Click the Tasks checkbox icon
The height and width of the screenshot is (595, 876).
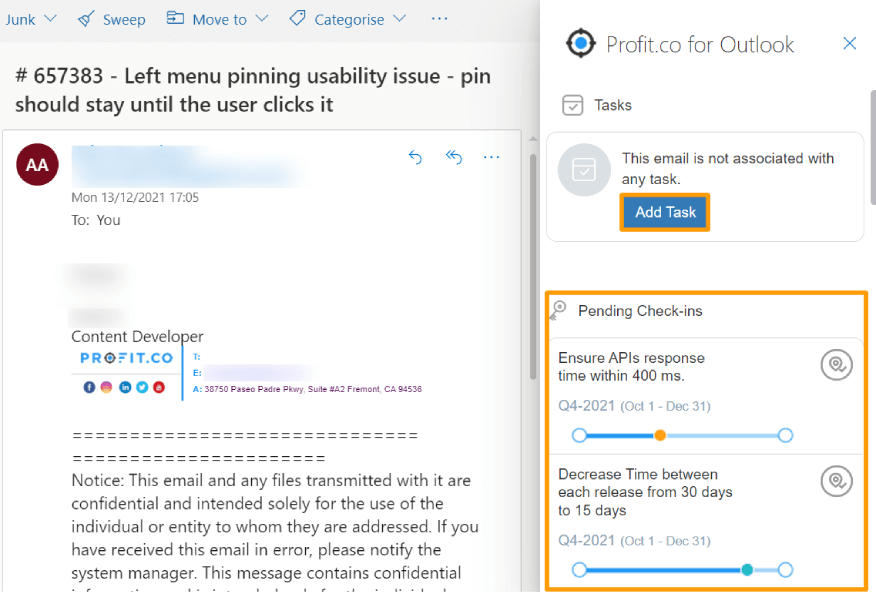(573, 105)
